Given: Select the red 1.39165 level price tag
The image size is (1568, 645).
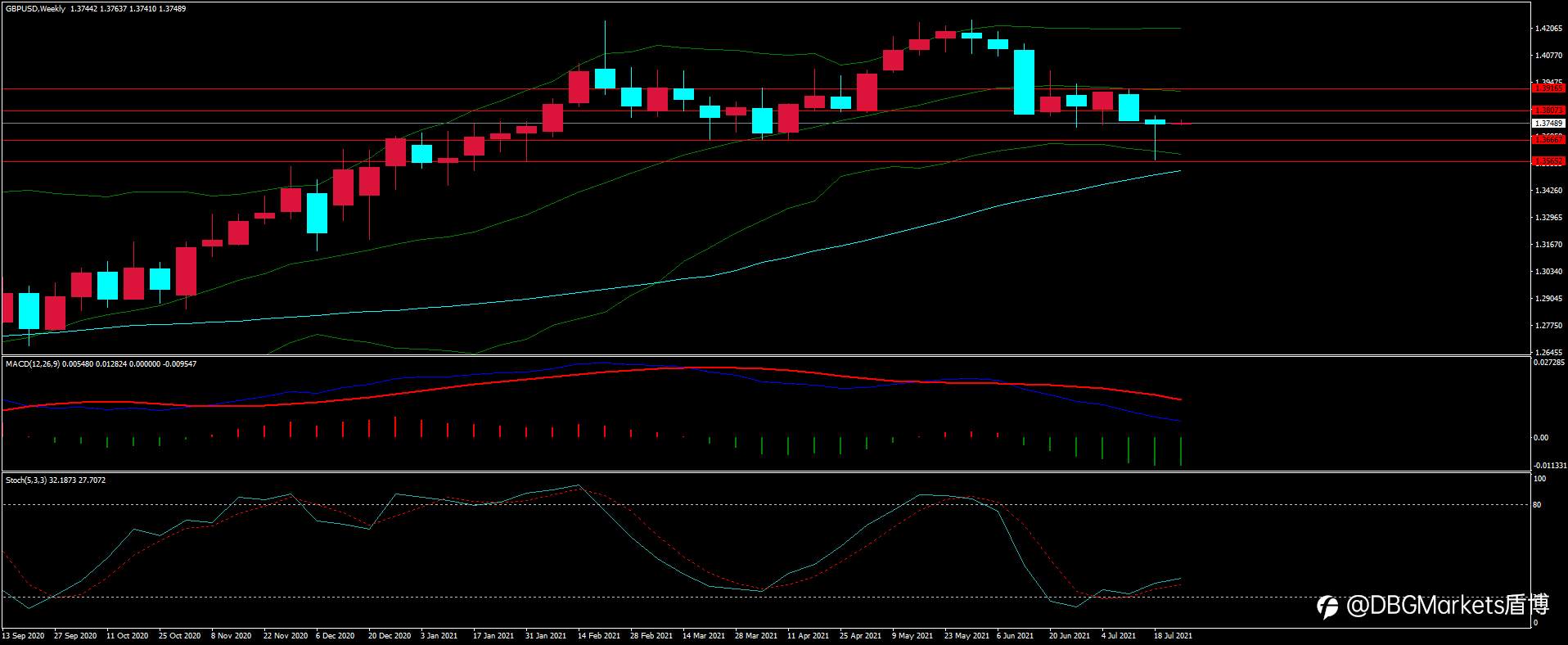Looking at the screenshot, I should click(x=1548, y=88).
